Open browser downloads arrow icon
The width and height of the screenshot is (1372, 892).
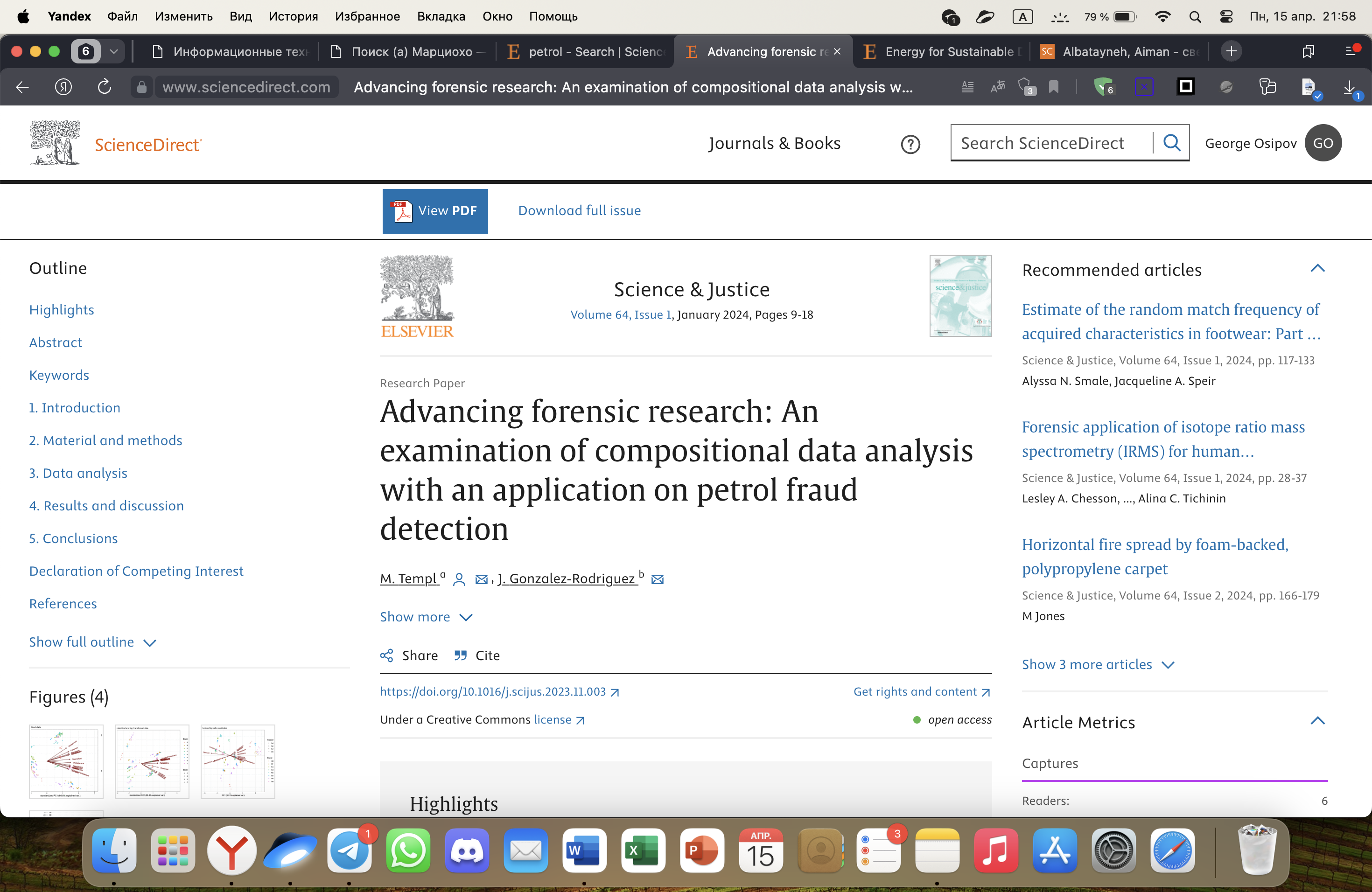[x=1350, y=88]
